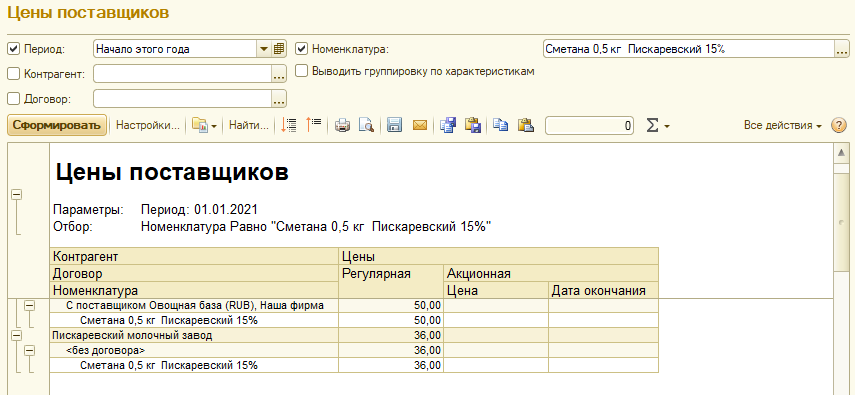Click the print report icon
855x395 pixels.
click(342, 125)
